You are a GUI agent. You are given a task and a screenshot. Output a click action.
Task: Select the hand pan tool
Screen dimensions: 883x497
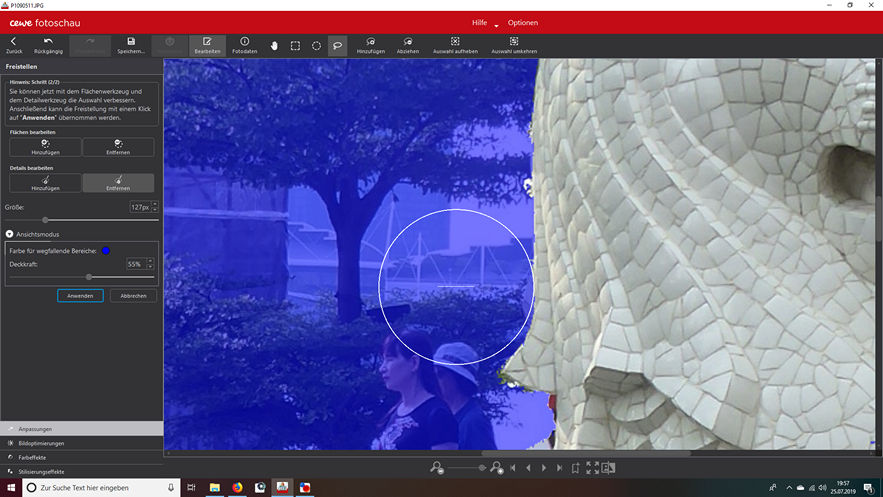coord(274,45)
